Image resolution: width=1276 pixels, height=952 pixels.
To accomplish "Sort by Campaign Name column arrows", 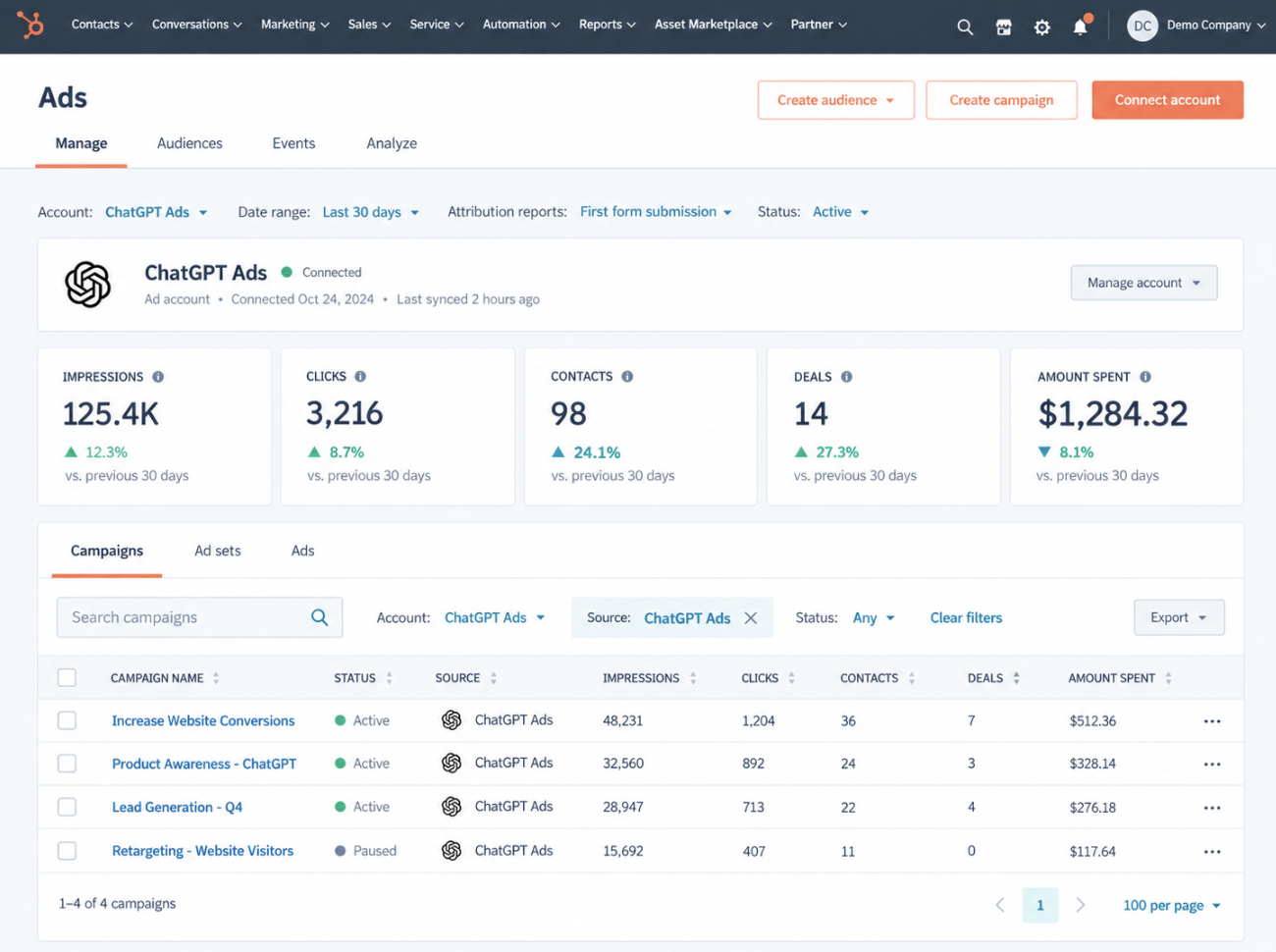I will point(216,678).
